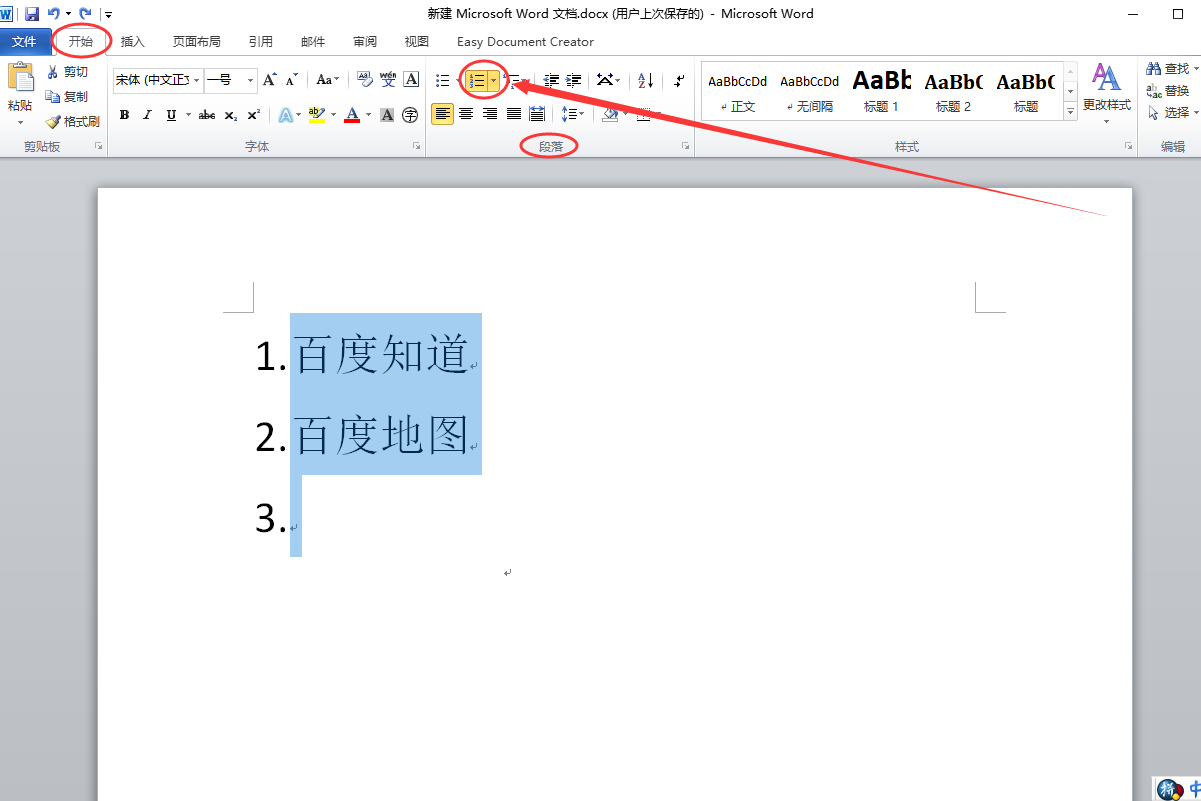Expand the styles gallery More arrow
The width and height of the screenshot is (1201, 801).
pos(1071,113)
